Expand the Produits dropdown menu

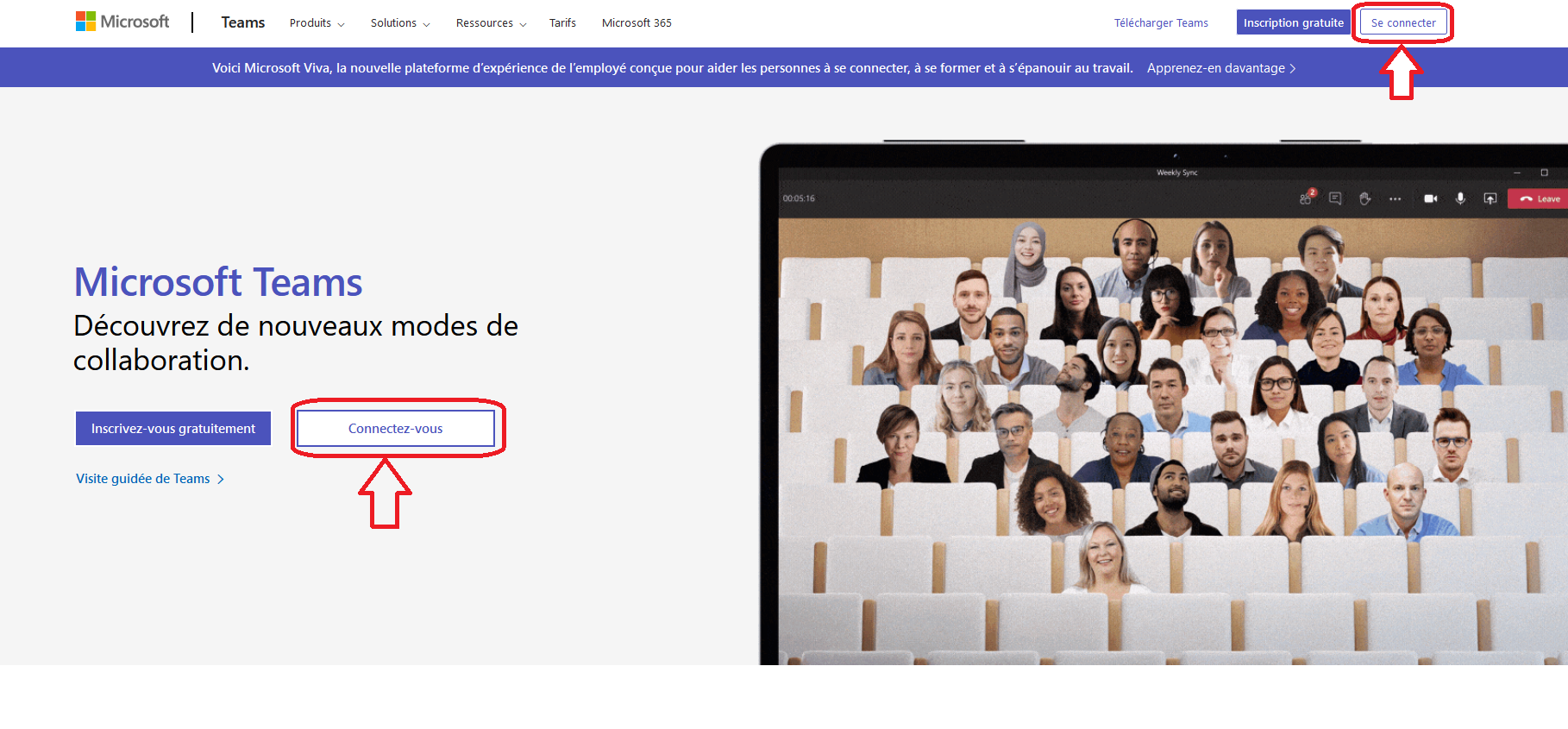point(317,23)
